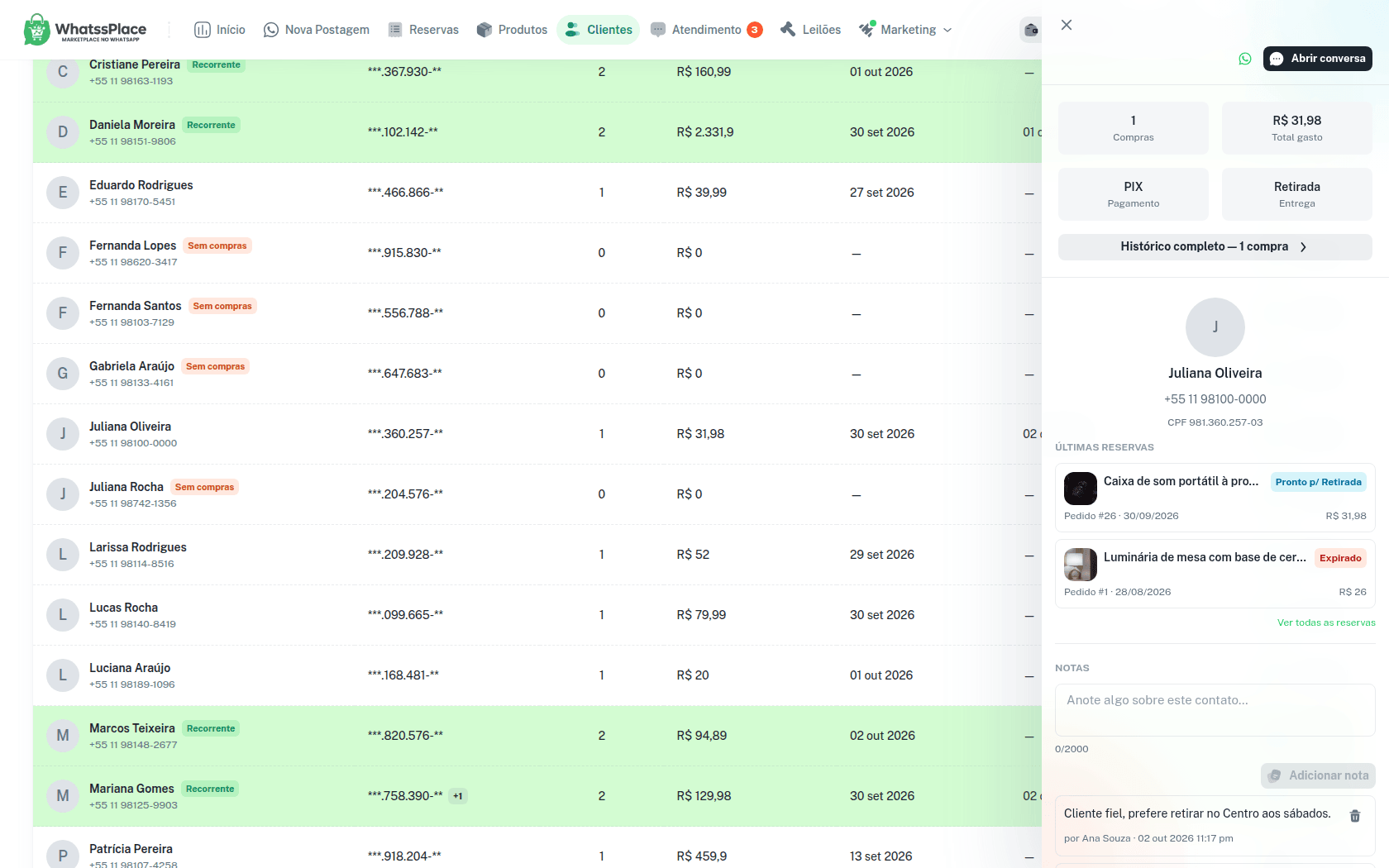The width and height of the screenshot is (1389, 868).
Task: Click the Pronto p/ Retirada status badge
Action: [1318, 482]
